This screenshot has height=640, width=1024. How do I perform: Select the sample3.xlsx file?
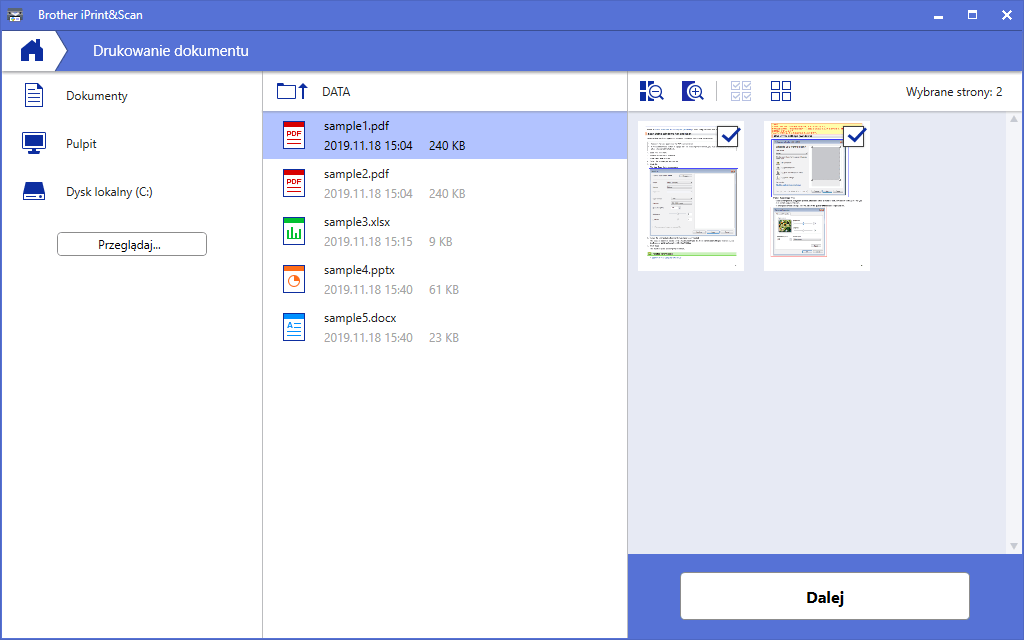445,231
